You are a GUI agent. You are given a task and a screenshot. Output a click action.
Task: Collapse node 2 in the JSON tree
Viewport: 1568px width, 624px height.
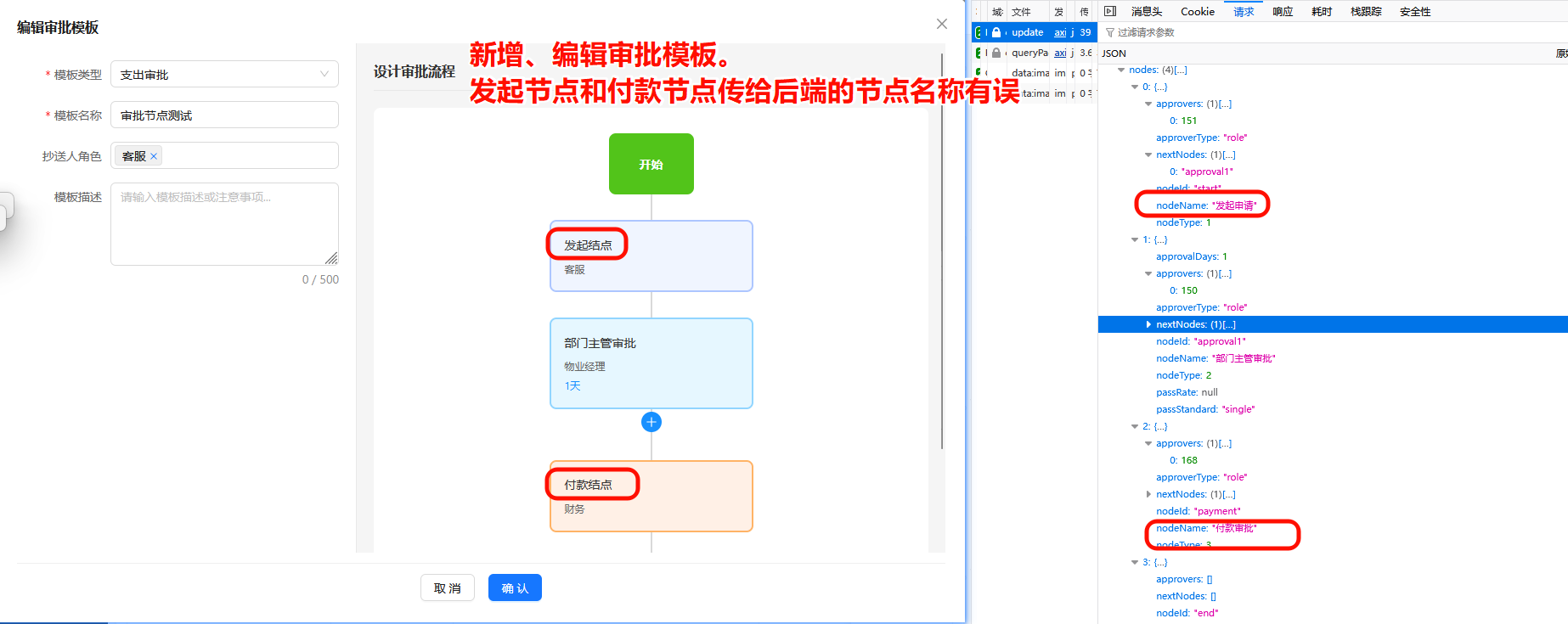[x=1135, y=426]
